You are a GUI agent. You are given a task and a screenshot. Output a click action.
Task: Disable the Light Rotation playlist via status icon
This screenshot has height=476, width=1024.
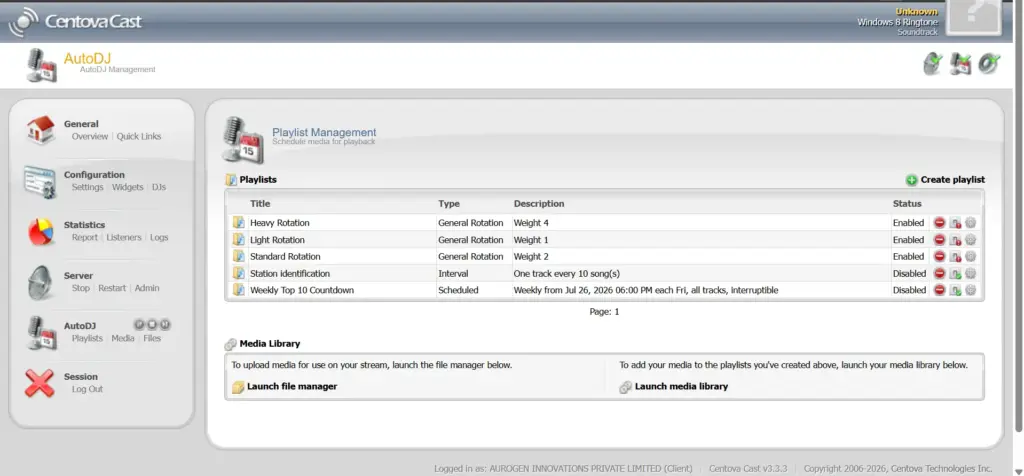(x=955, y=240)
